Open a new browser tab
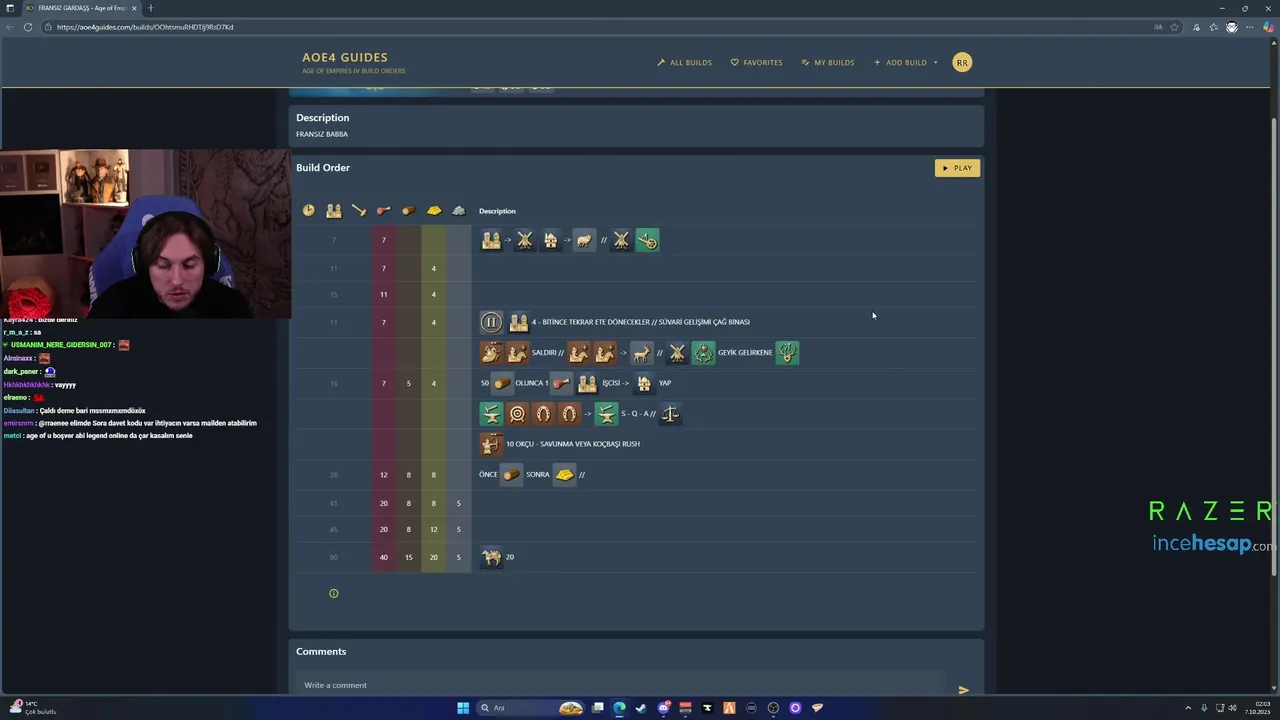1280x720 pixels. coord(151,8)
